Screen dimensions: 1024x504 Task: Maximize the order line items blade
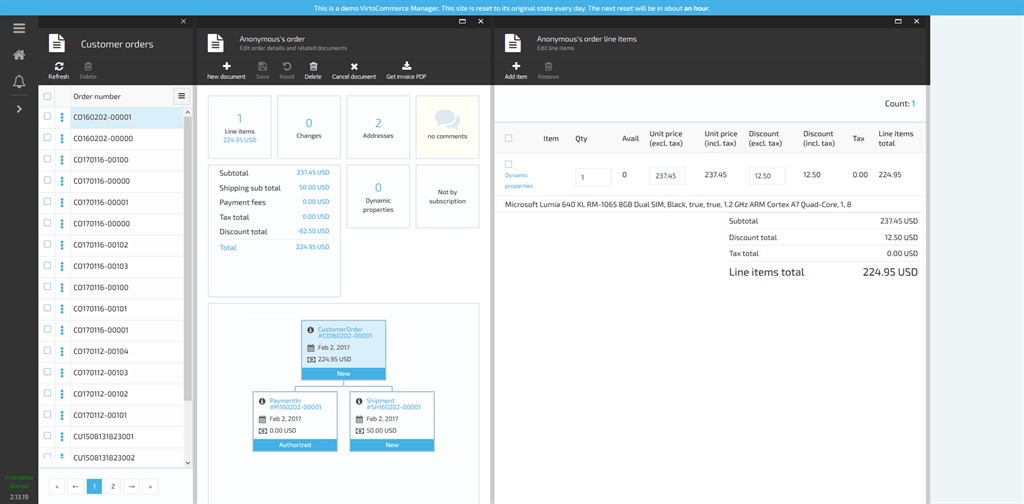(x=898, y=22)
